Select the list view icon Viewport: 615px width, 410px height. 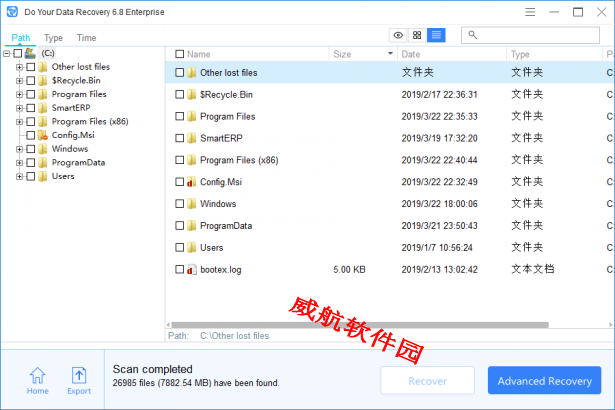pos(436,35)
